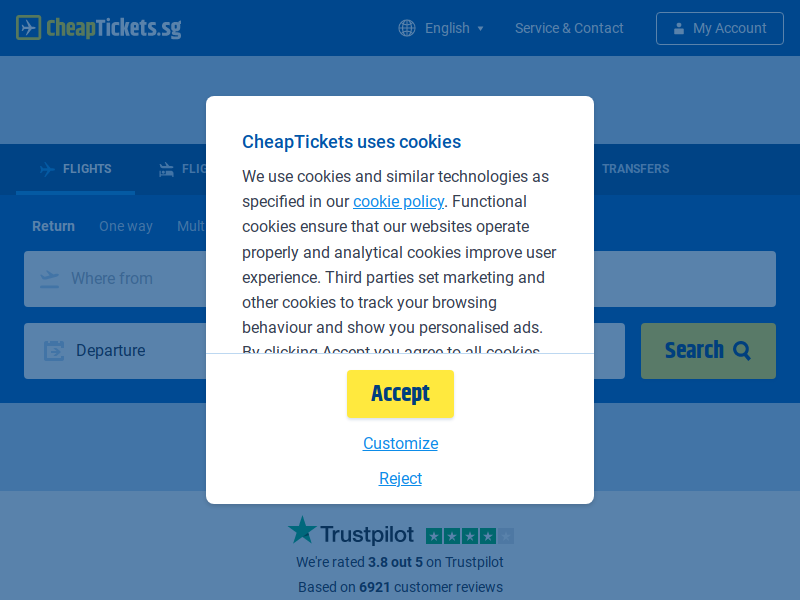Click the Trustpilot star rating bar
800x600 pixels.
(x=470, y=536)
